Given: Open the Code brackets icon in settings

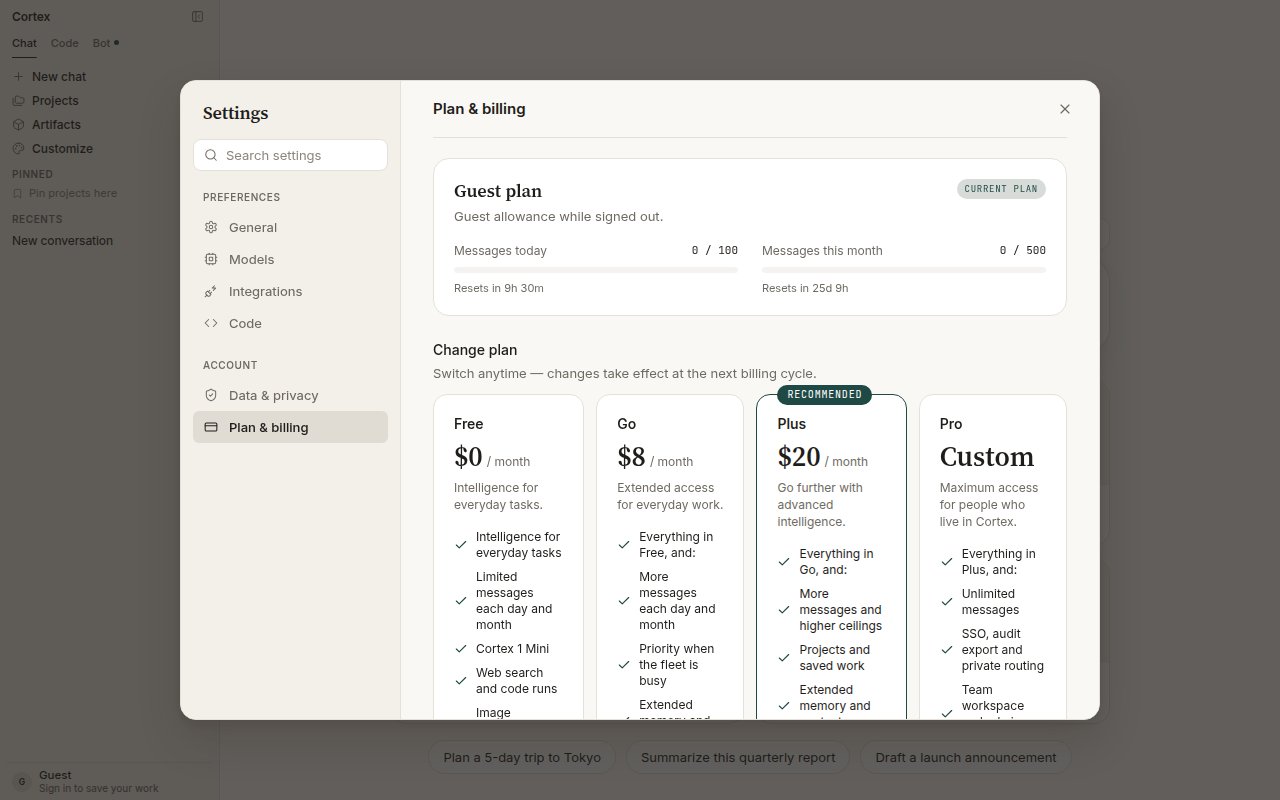Looking at the screenshot, I should [211, 323].
